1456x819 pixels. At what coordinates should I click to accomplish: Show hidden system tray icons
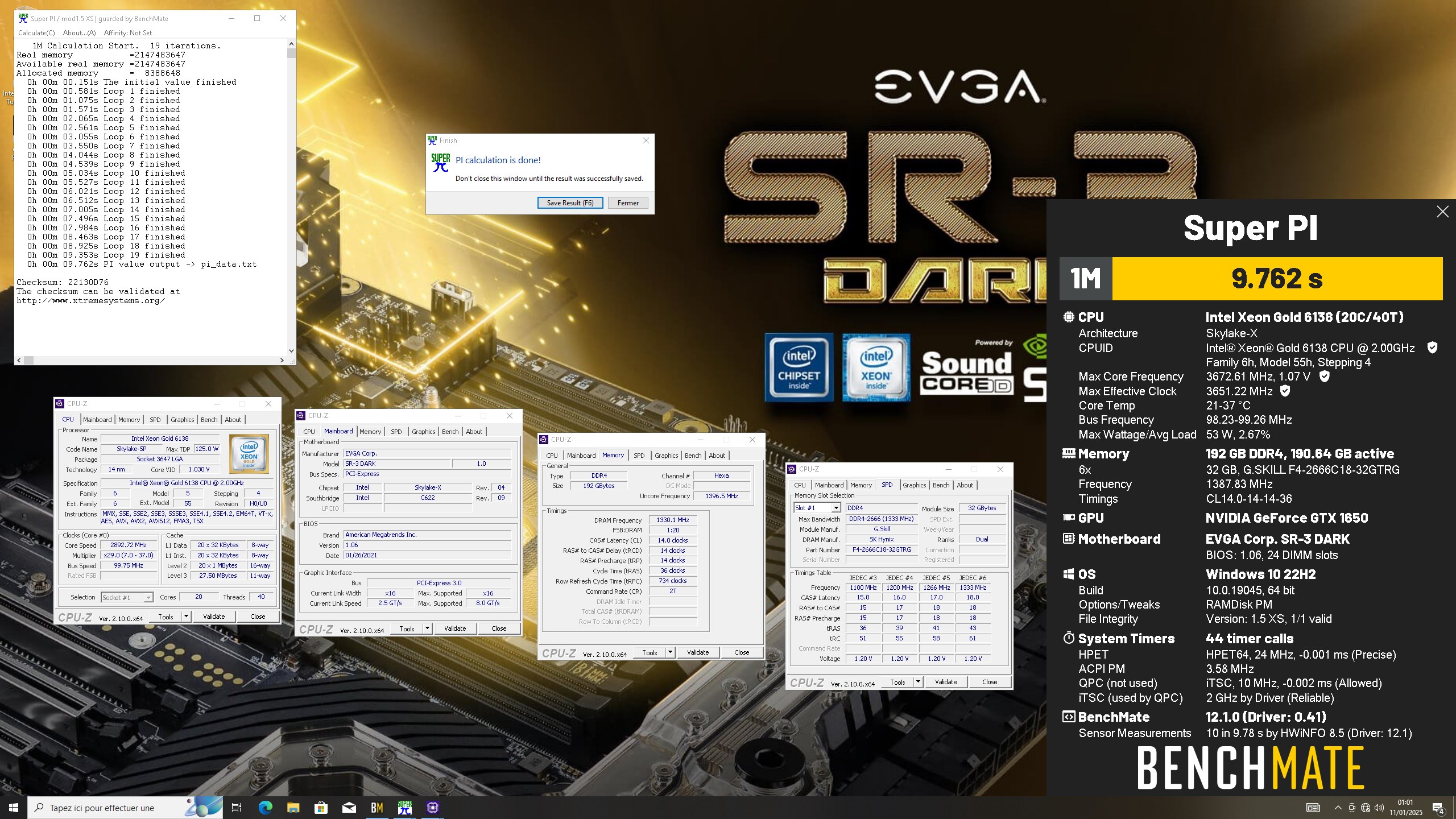[x=1338, y=808]
